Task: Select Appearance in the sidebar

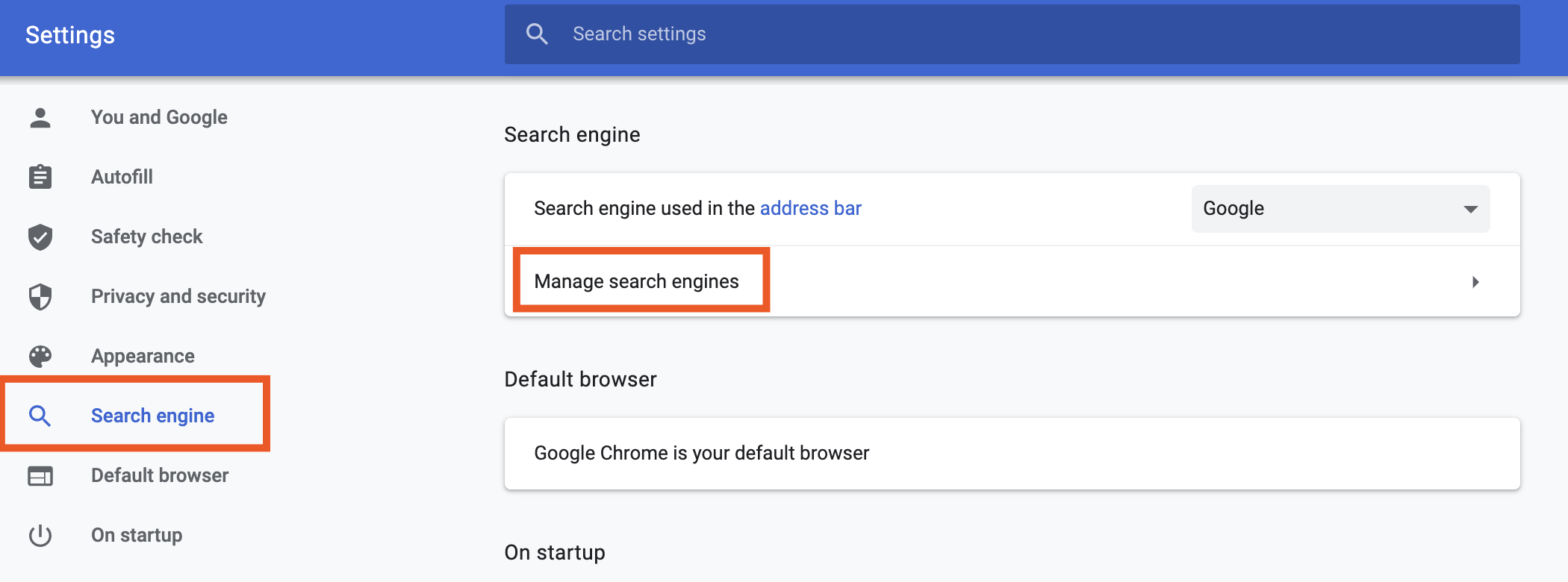Action: 143,356
